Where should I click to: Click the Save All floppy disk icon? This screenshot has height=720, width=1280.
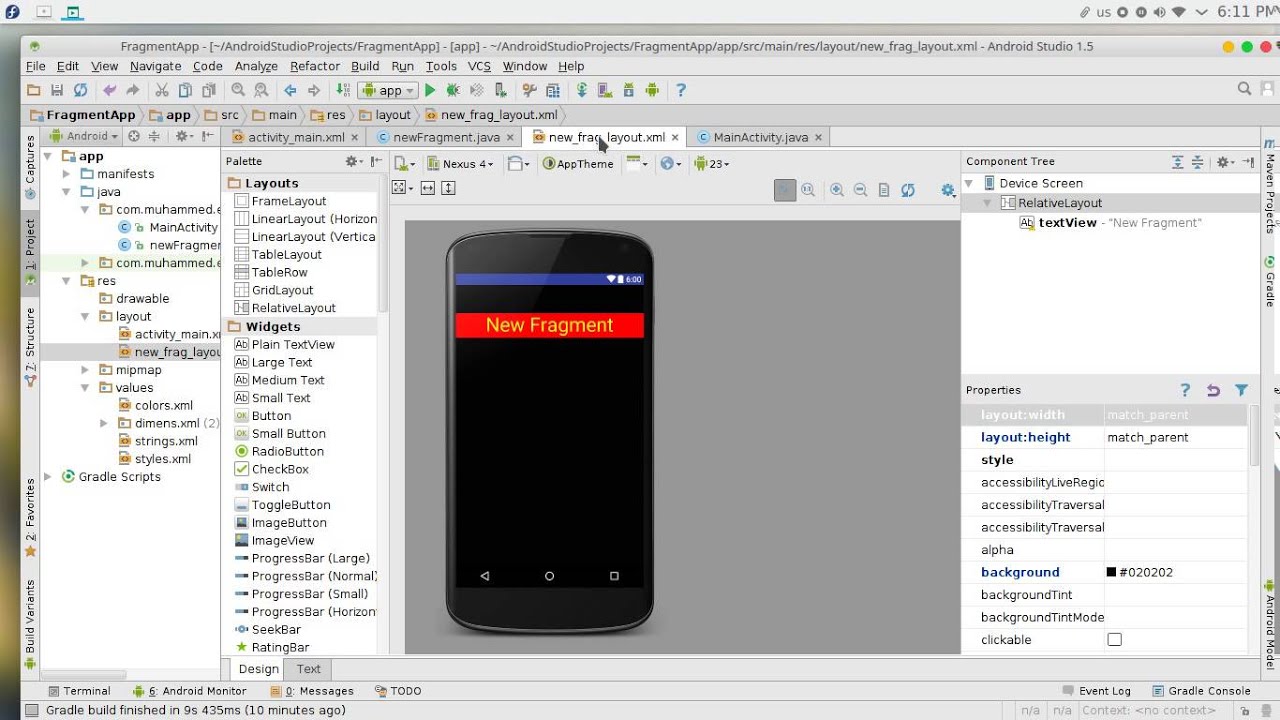tap(57, 90)
